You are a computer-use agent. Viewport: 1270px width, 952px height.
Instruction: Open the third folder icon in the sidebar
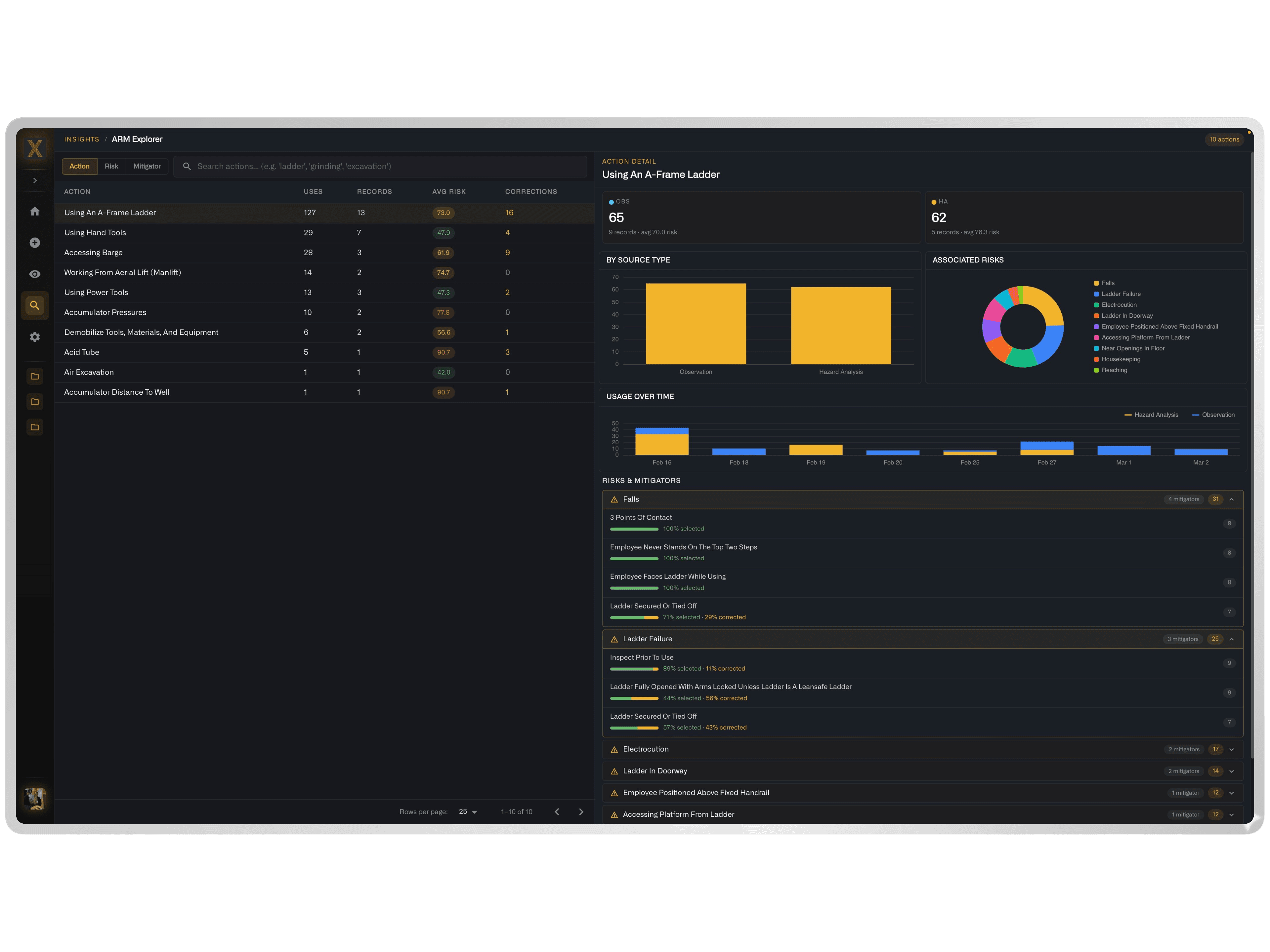coord(35,427)
